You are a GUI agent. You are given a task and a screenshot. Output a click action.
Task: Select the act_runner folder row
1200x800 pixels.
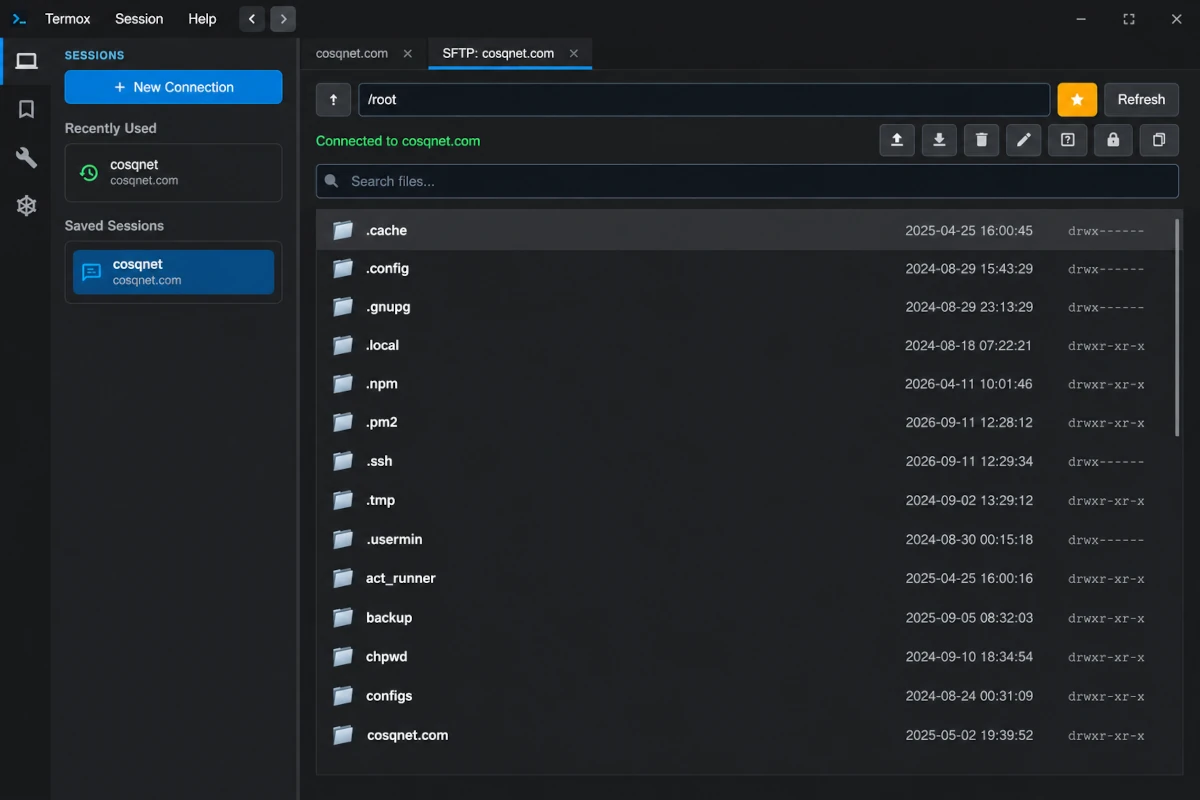(747, 578)
